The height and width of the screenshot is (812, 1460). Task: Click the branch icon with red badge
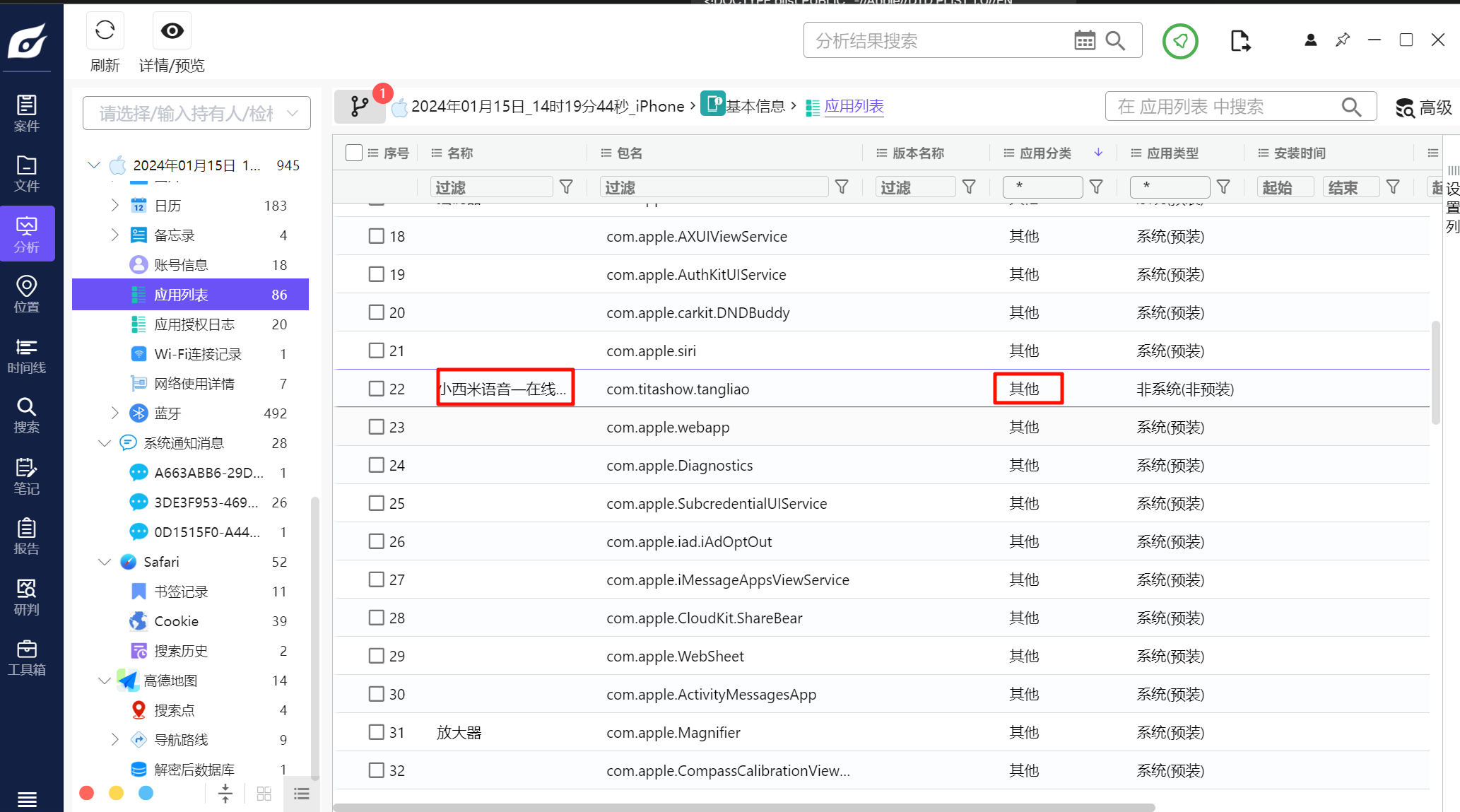coord(360,107)
